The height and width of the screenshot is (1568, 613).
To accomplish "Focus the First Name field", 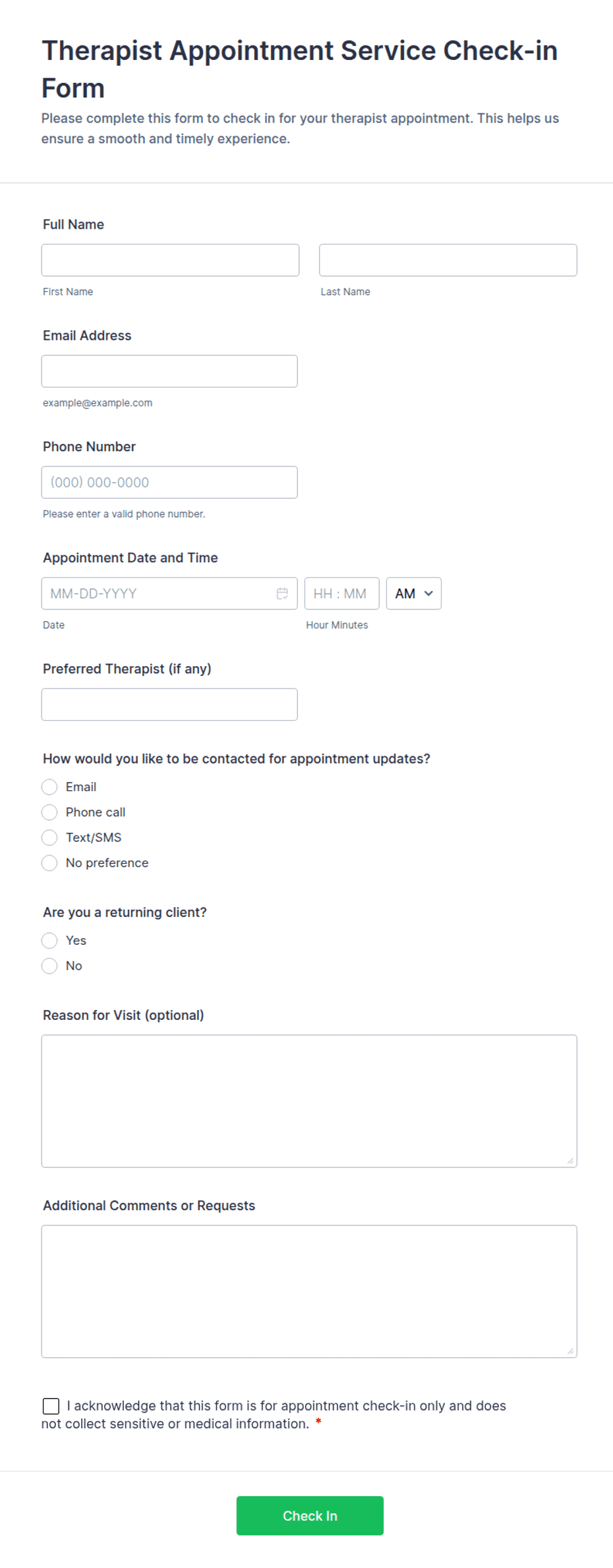I will pyautogui.click(x=170, y=260).
